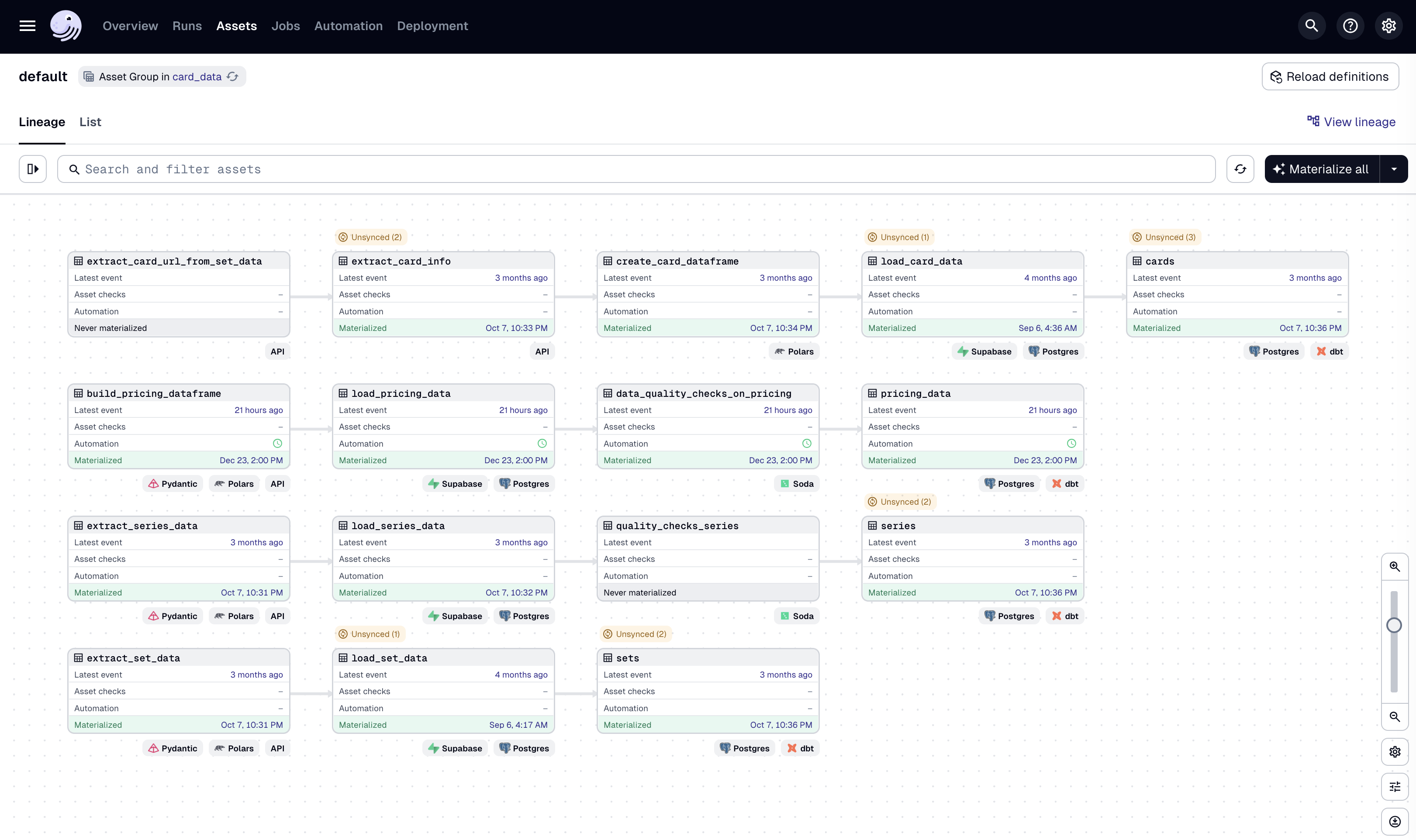1416x840 pixels.
Task: Open graph settings gear near zoom
Action: click(1395, 752)
